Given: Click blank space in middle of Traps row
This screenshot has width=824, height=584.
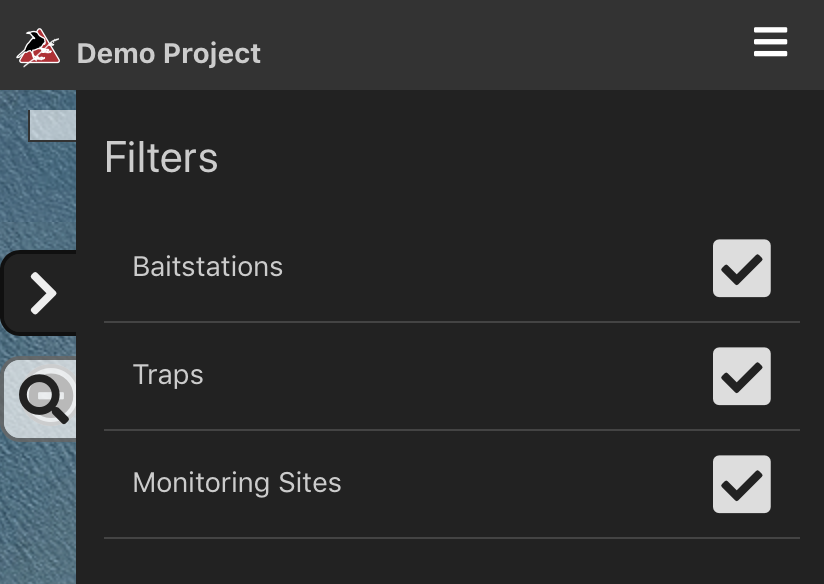Looking at the screenshot, I should [457, 376].
